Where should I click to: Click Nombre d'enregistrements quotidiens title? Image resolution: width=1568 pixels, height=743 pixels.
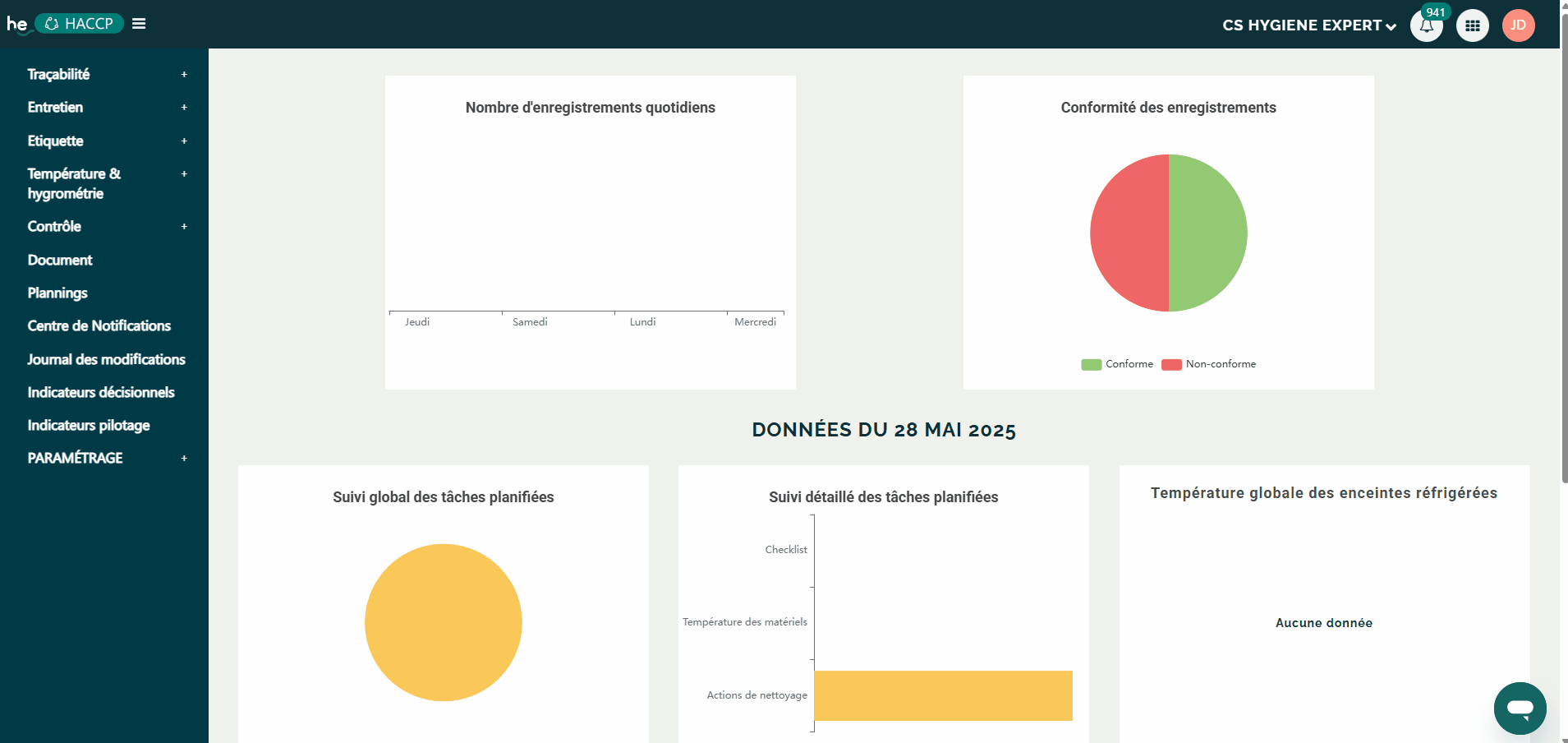point(591,108)
